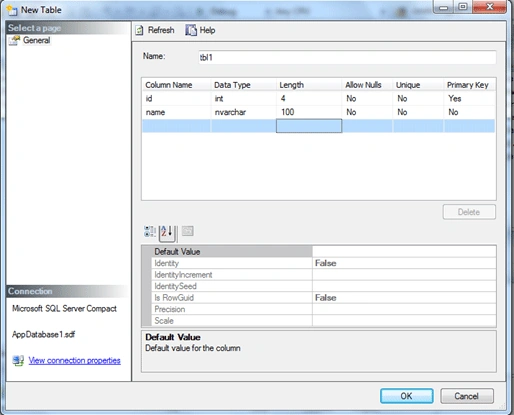Viewport: 514px width, 415px height.
Task: Select the 'name' column name cell
Action: tap(176, 112)
